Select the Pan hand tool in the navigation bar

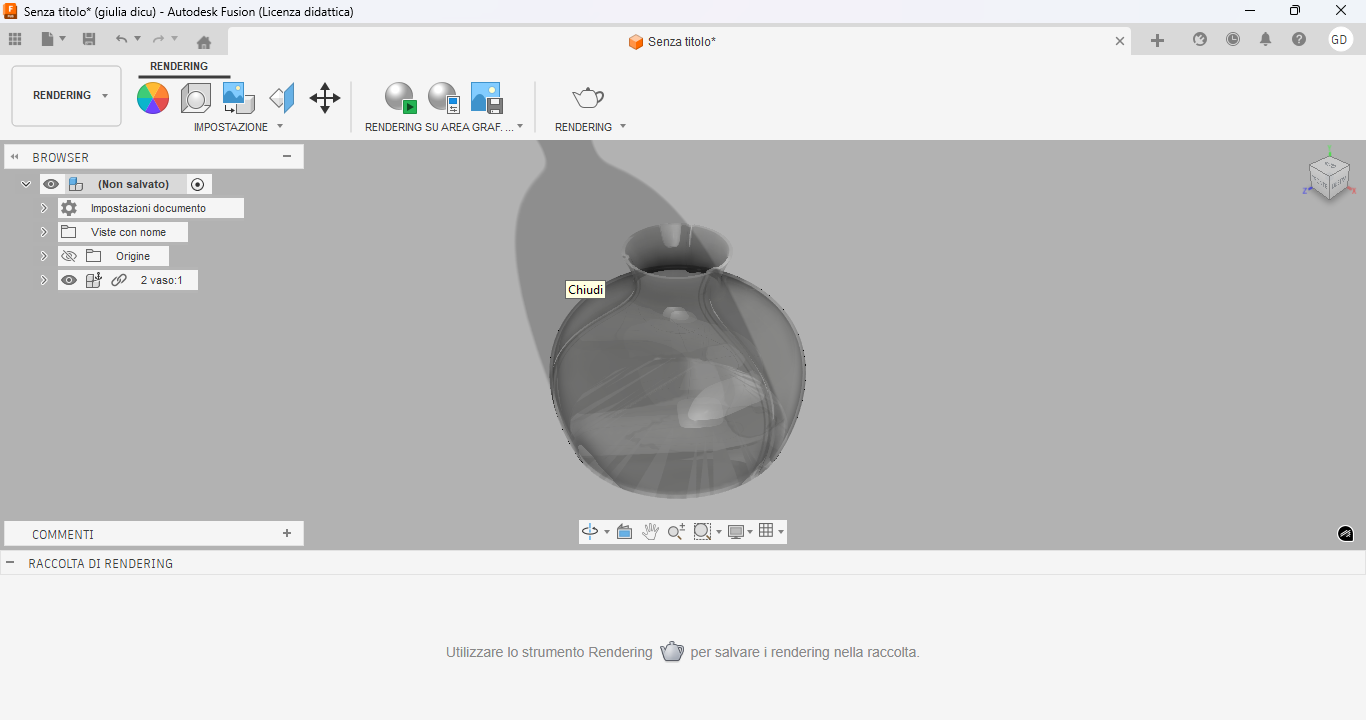(x=650, y=531)
